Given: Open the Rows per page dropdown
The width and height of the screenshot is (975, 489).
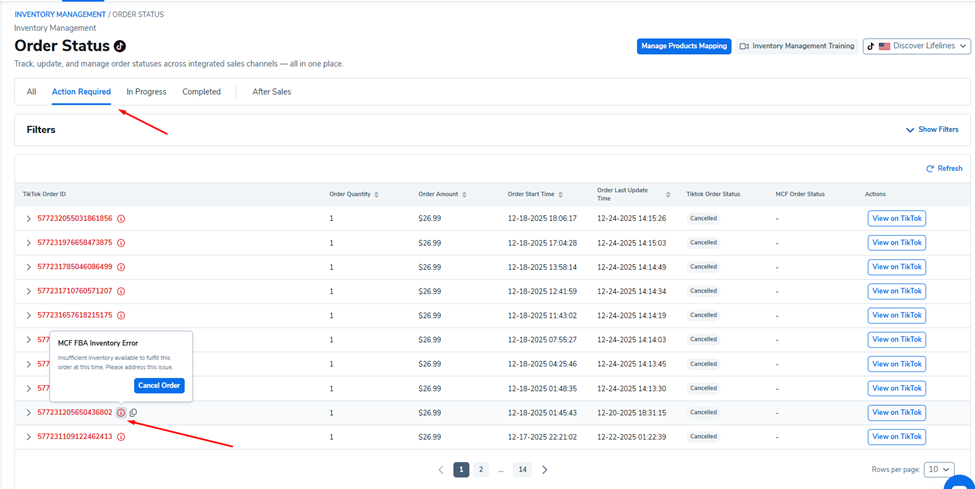Looking at the screenshot, I should pyautogui.click(x=938, y=469).
